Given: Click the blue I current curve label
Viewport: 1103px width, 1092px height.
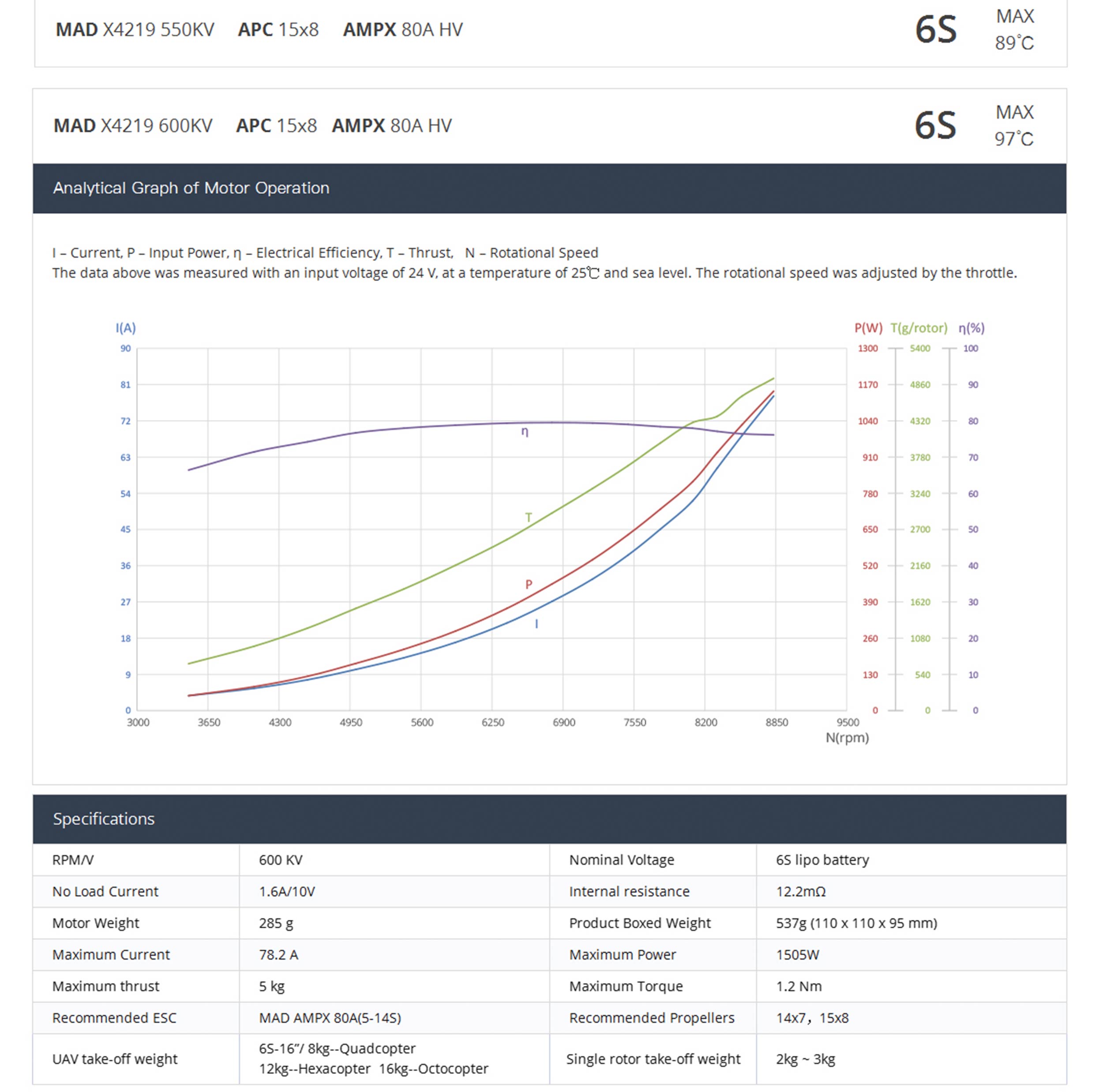Looking at the screenshot, I should click(536, 624).
